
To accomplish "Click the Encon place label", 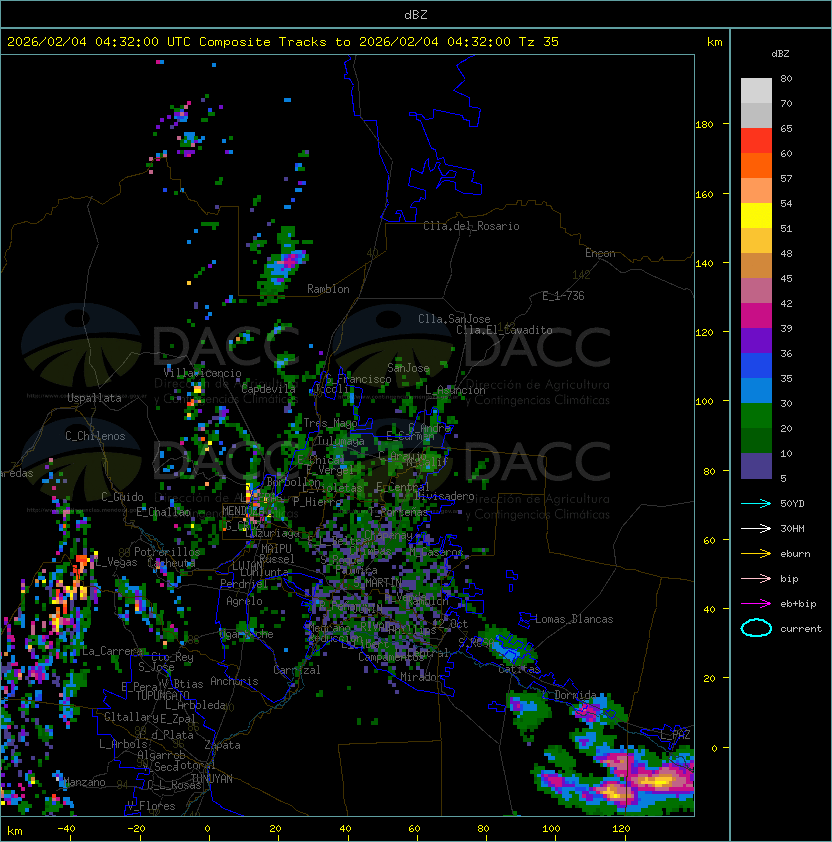I will pos(600,253).
